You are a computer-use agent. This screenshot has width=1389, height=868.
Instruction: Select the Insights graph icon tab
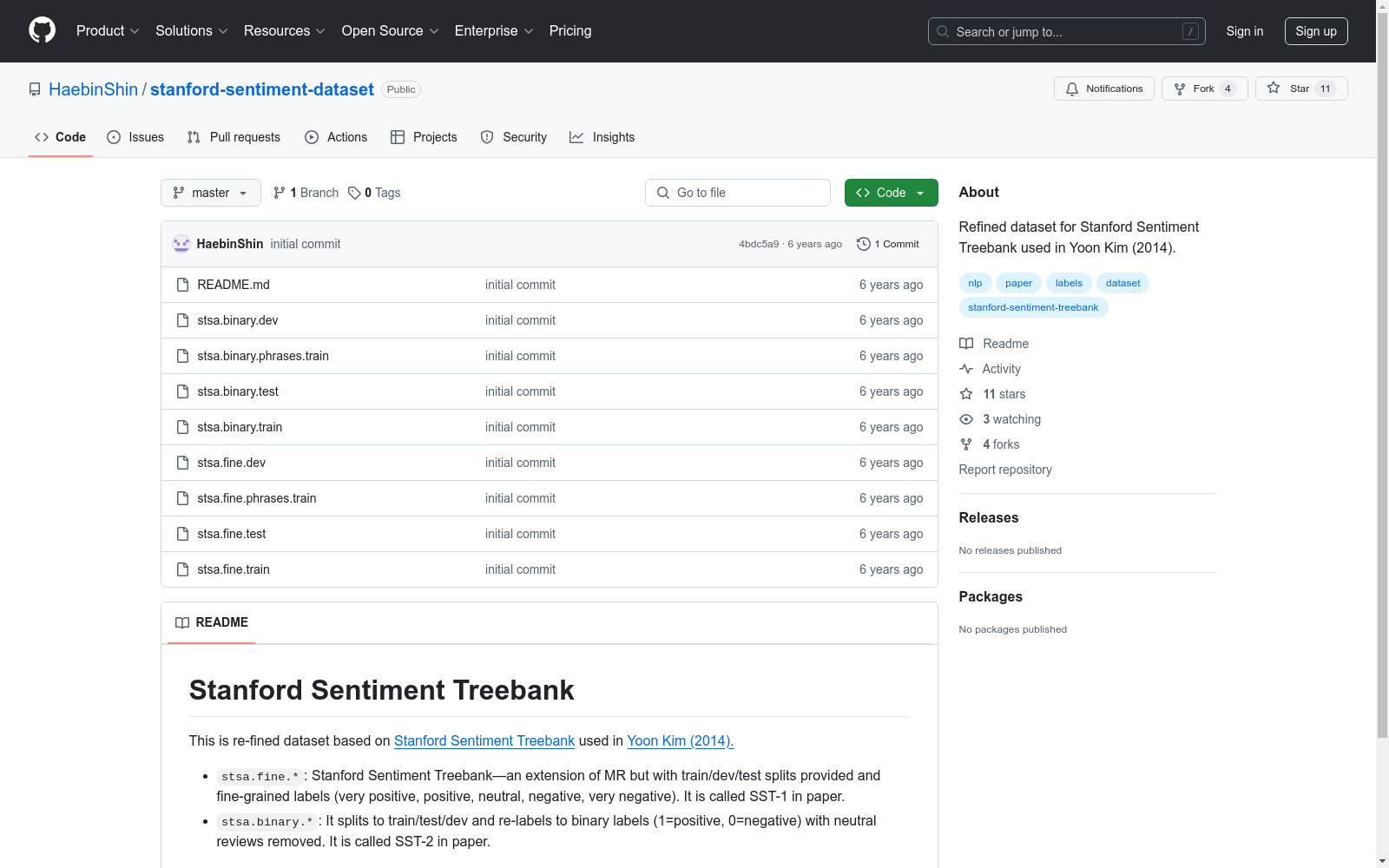576,137
